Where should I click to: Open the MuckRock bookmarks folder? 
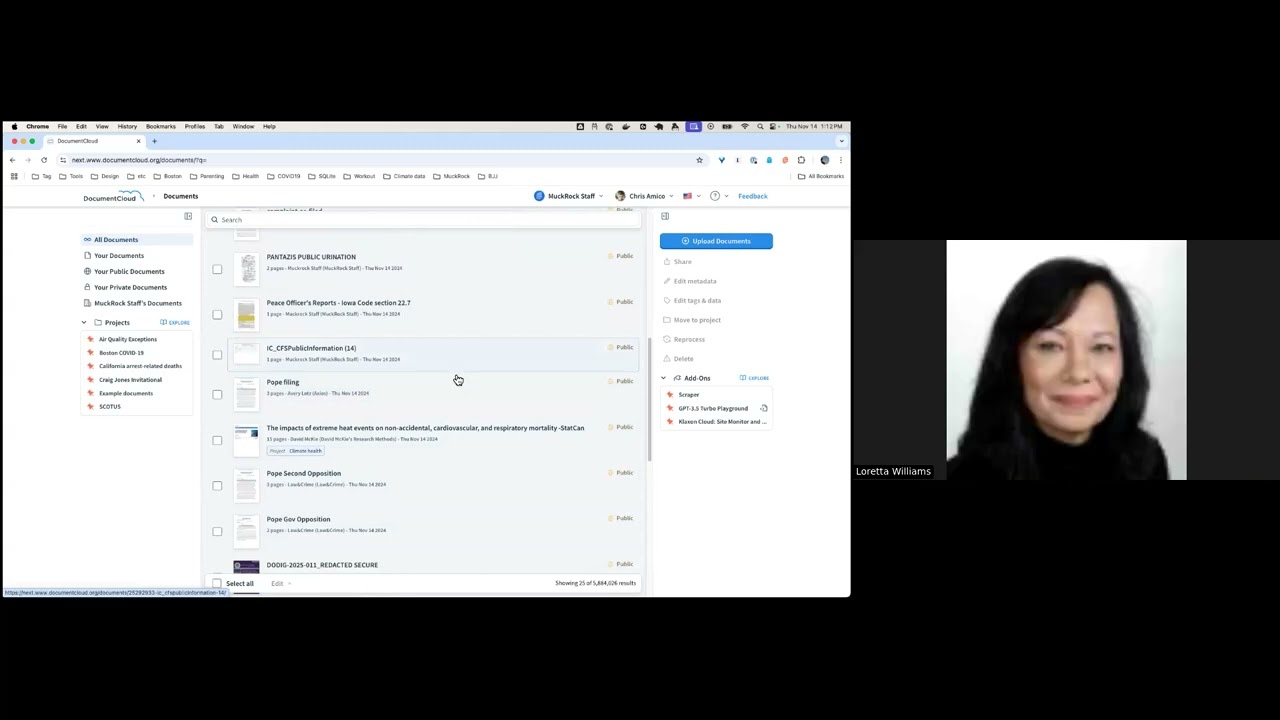coord(452,176)
